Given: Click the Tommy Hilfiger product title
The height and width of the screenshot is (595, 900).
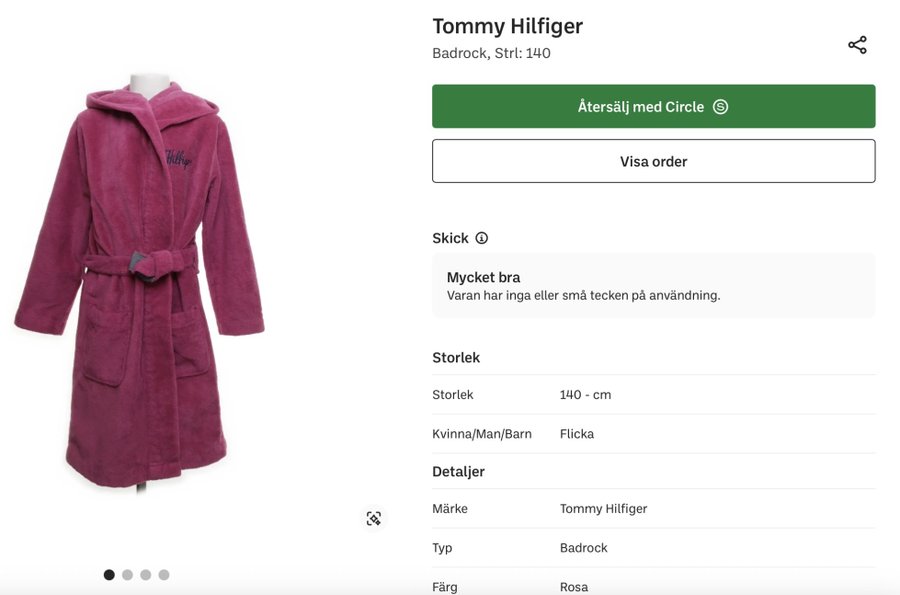Looking at the screenshot, I should pyautogui.click(x=507, y=26).
